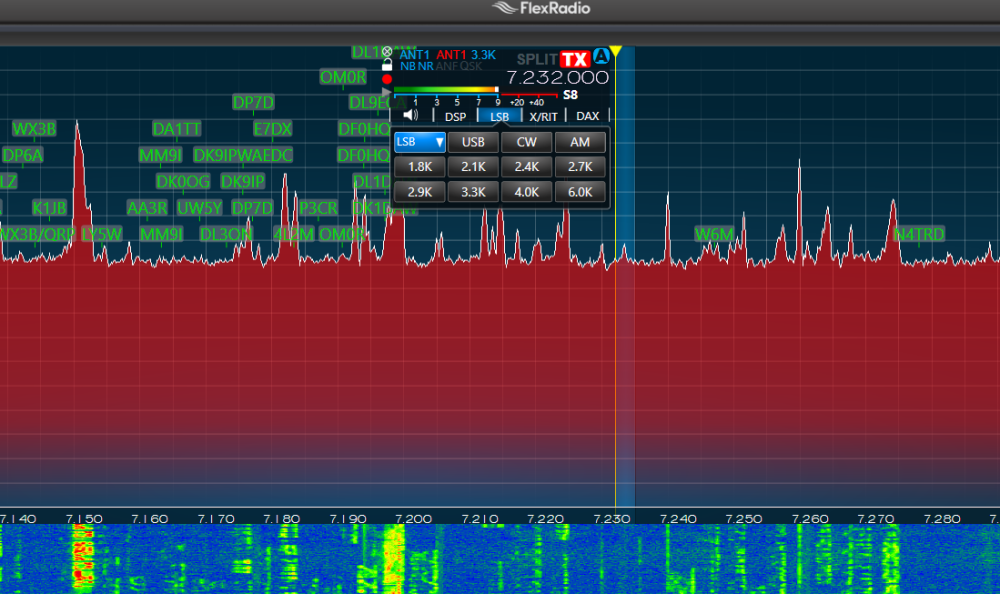Toggle the red TX slice button

(575, 60)
